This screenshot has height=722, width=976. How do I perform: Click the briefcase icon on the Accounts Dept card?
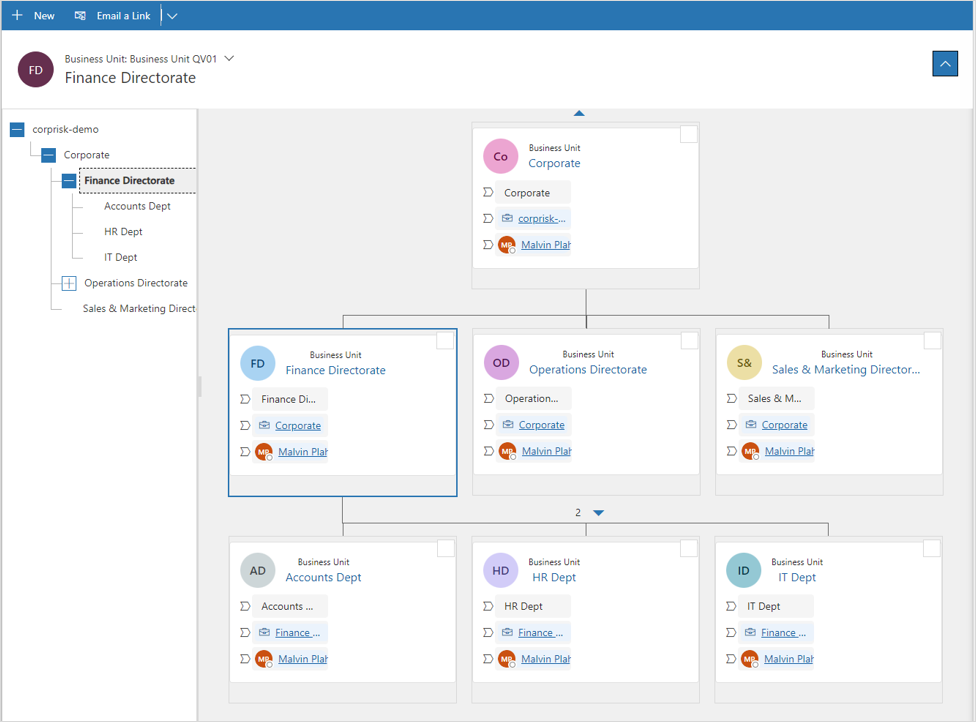tap(264, 632)
